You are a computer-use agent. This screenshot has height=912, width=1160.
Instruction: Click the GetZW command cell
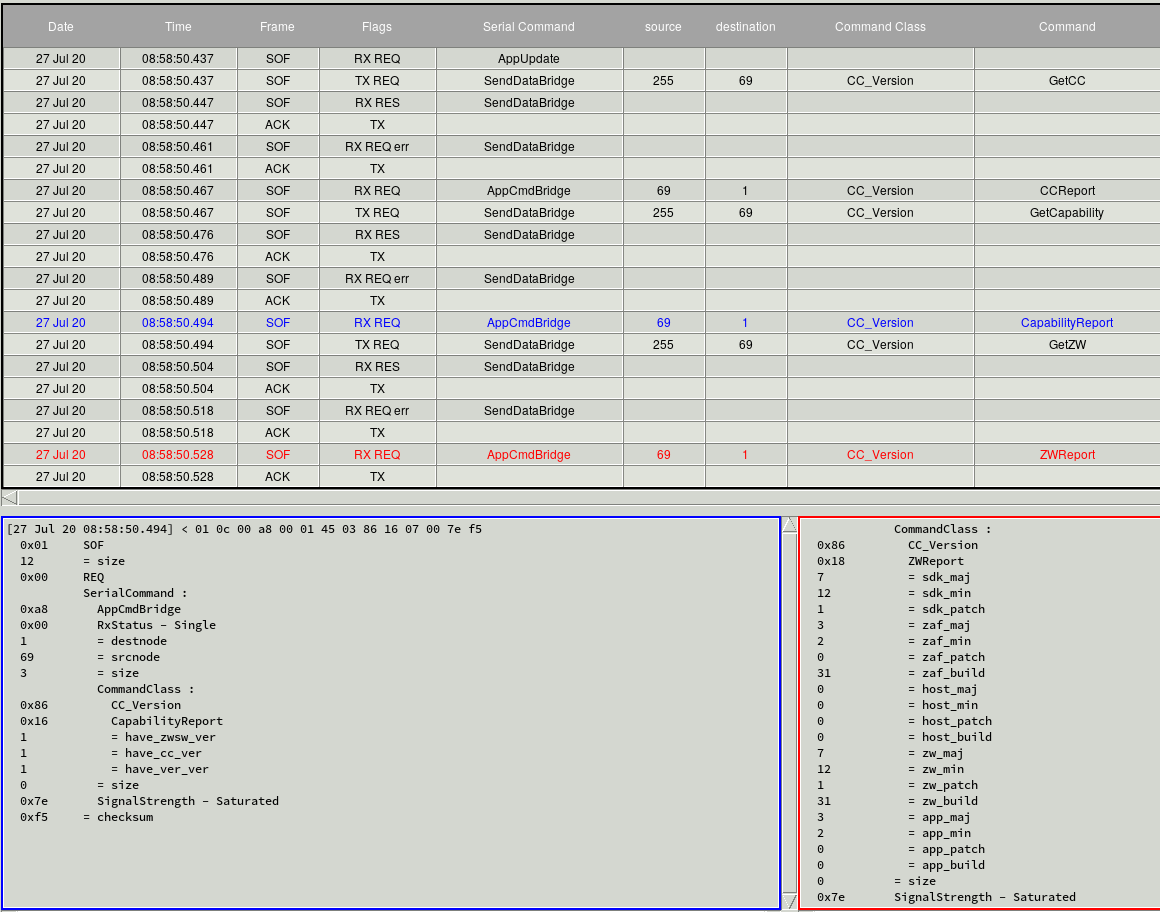click(x=1067, y=345)
